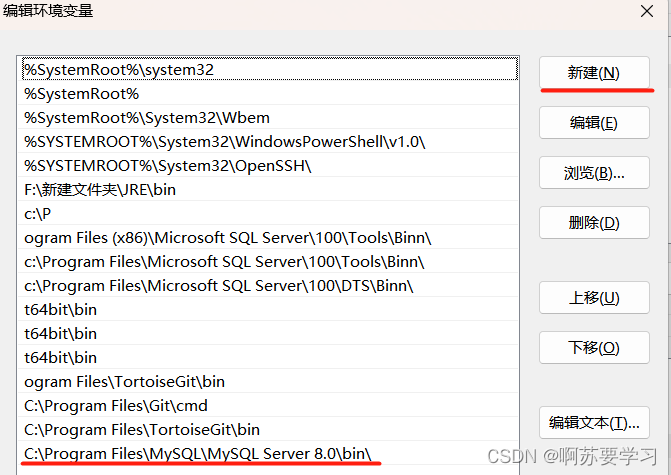Click 删除(D) to remove the entry
This screenshot has width=671, height=475.
pyautogui.click(x=594, y=223)
